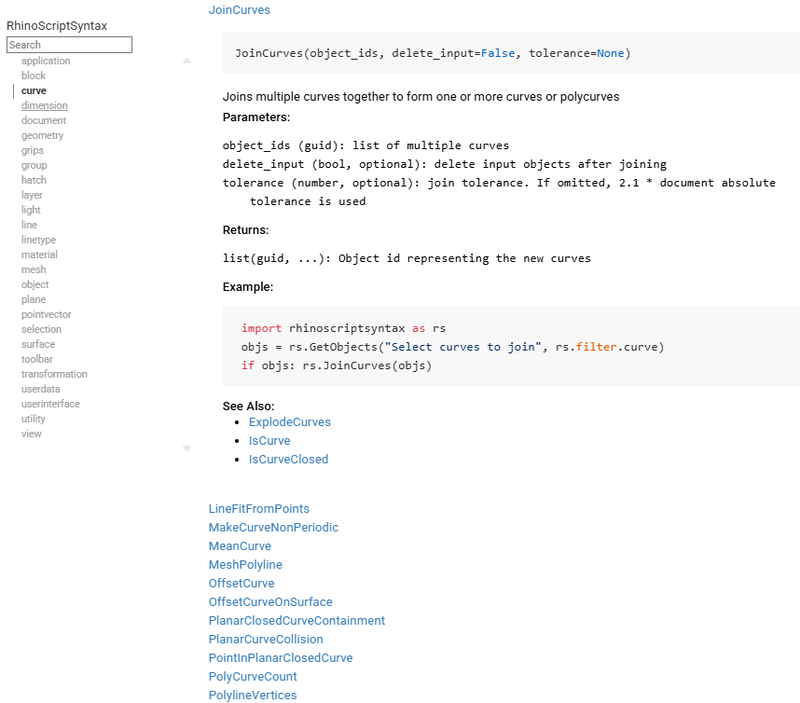Open the MeanCurve function link
Viewport: 800px width, 703px height.
pyautogui.click(x=240, y=546)
